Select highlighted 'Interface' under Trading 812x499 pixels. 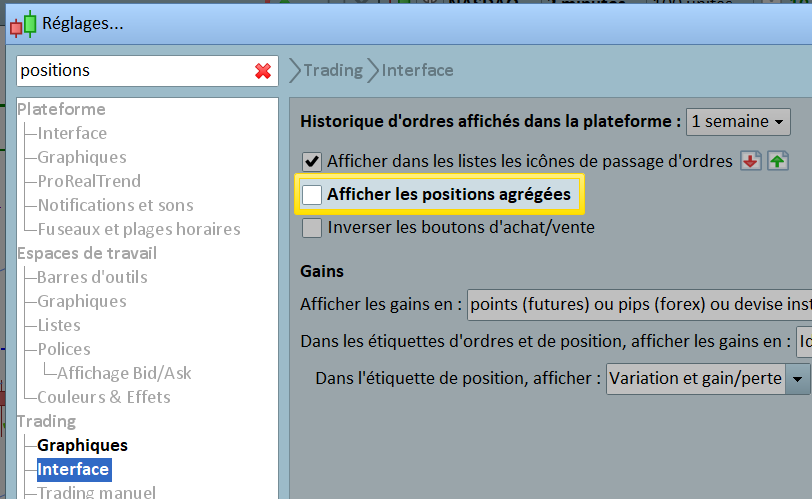73,469
